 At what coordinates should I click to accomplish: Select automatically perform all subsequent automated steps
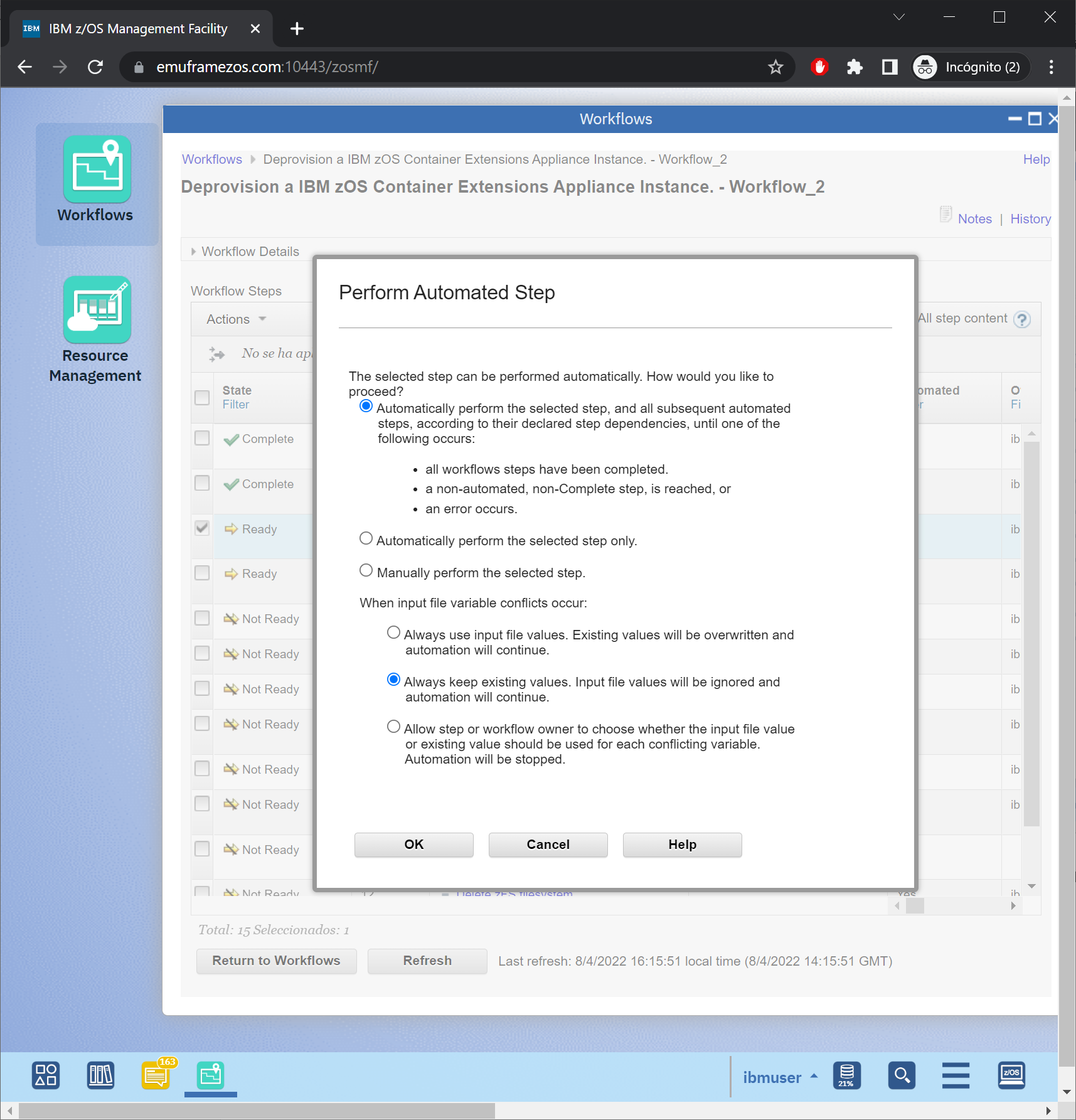point(366,407)
